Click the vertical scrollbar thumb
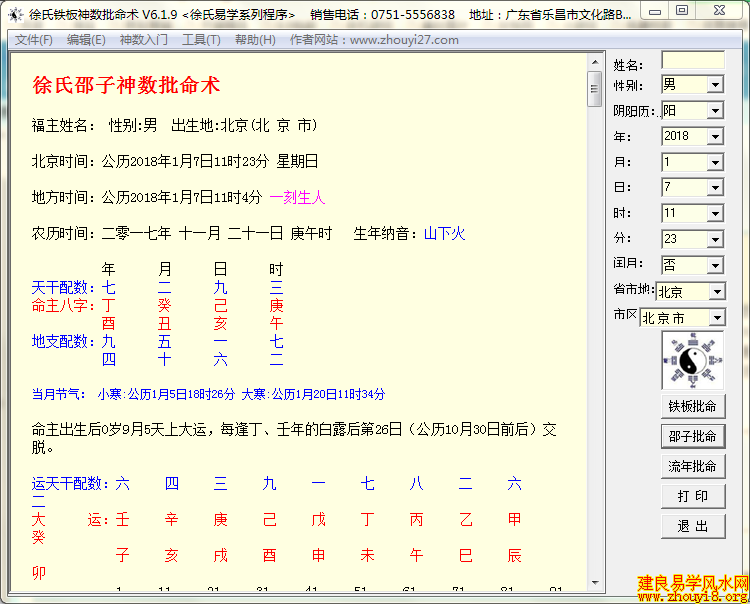 595,89
